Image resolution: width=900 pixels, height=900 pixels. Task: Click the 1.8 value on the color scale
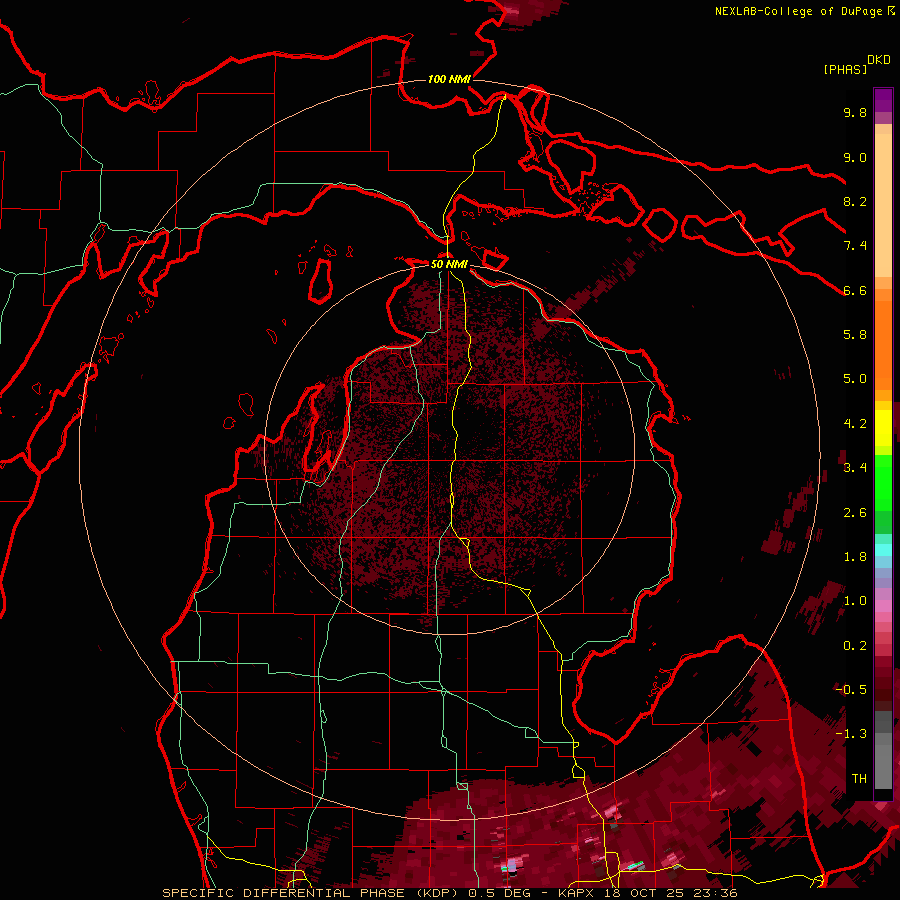(x=855, y=557)
